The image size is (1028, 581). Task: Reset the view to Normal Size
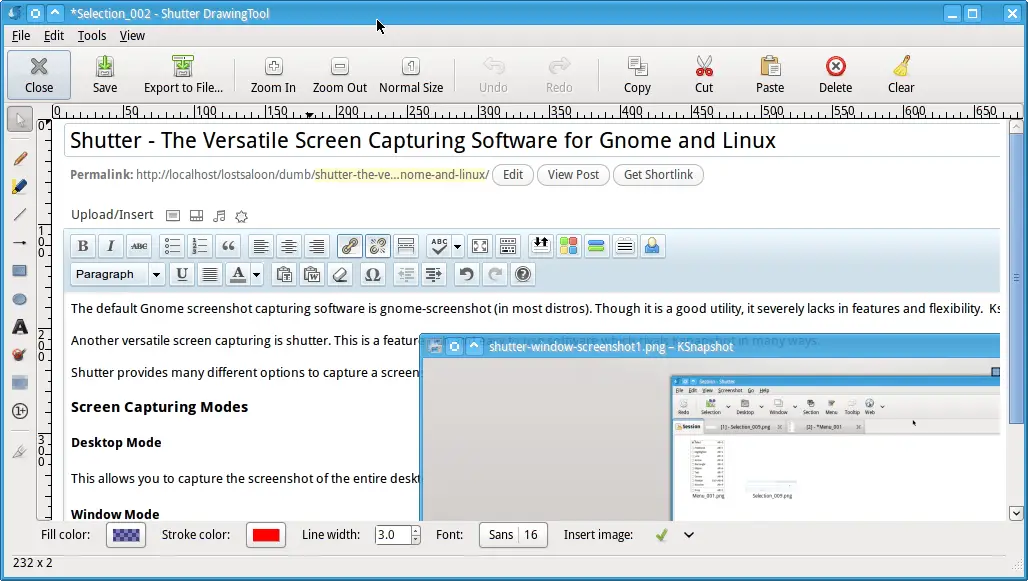click(x=411, y=75)
